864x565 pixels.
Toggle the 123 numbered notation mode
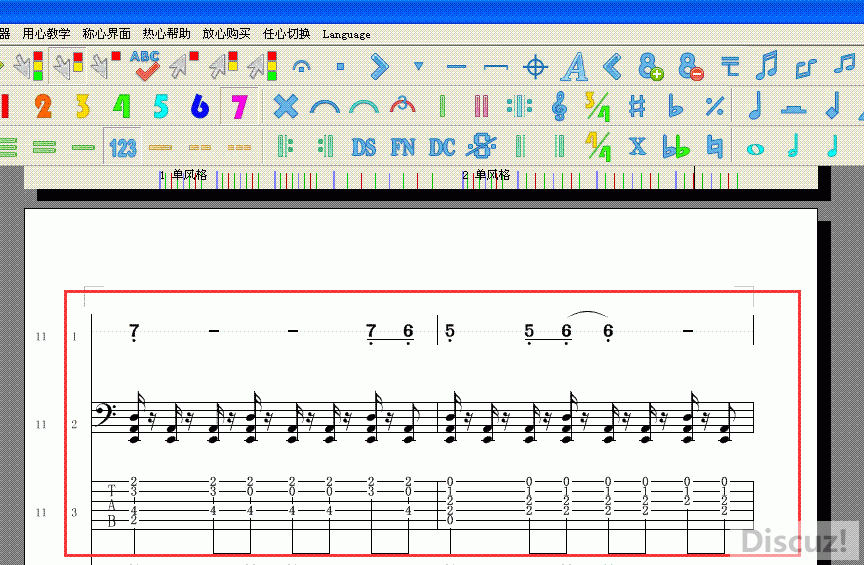tap(123, 148)
